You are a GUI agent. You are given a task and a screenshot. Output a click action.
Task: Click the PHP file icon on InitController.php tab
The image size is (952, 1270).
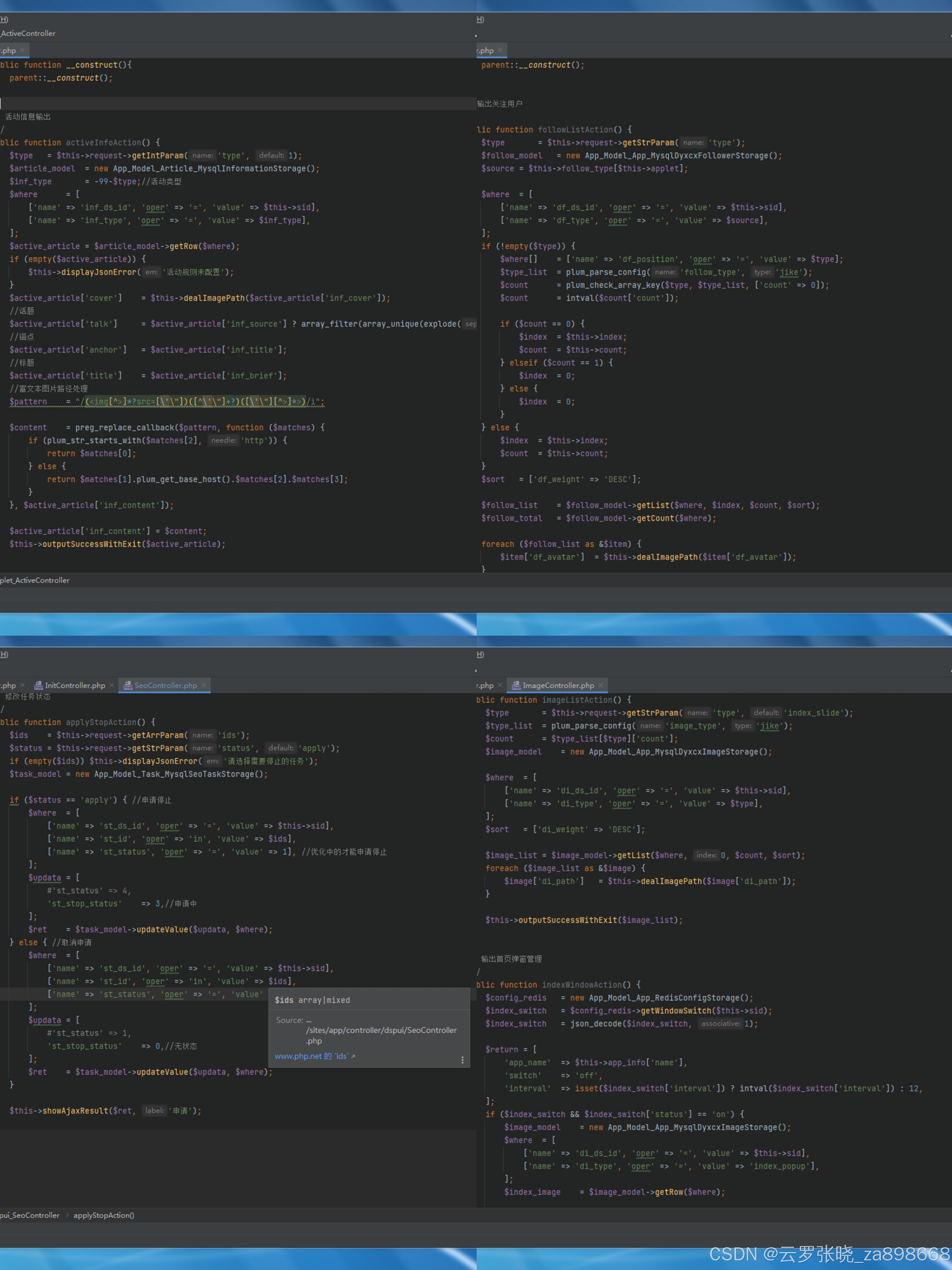click(x=38, y=686)
